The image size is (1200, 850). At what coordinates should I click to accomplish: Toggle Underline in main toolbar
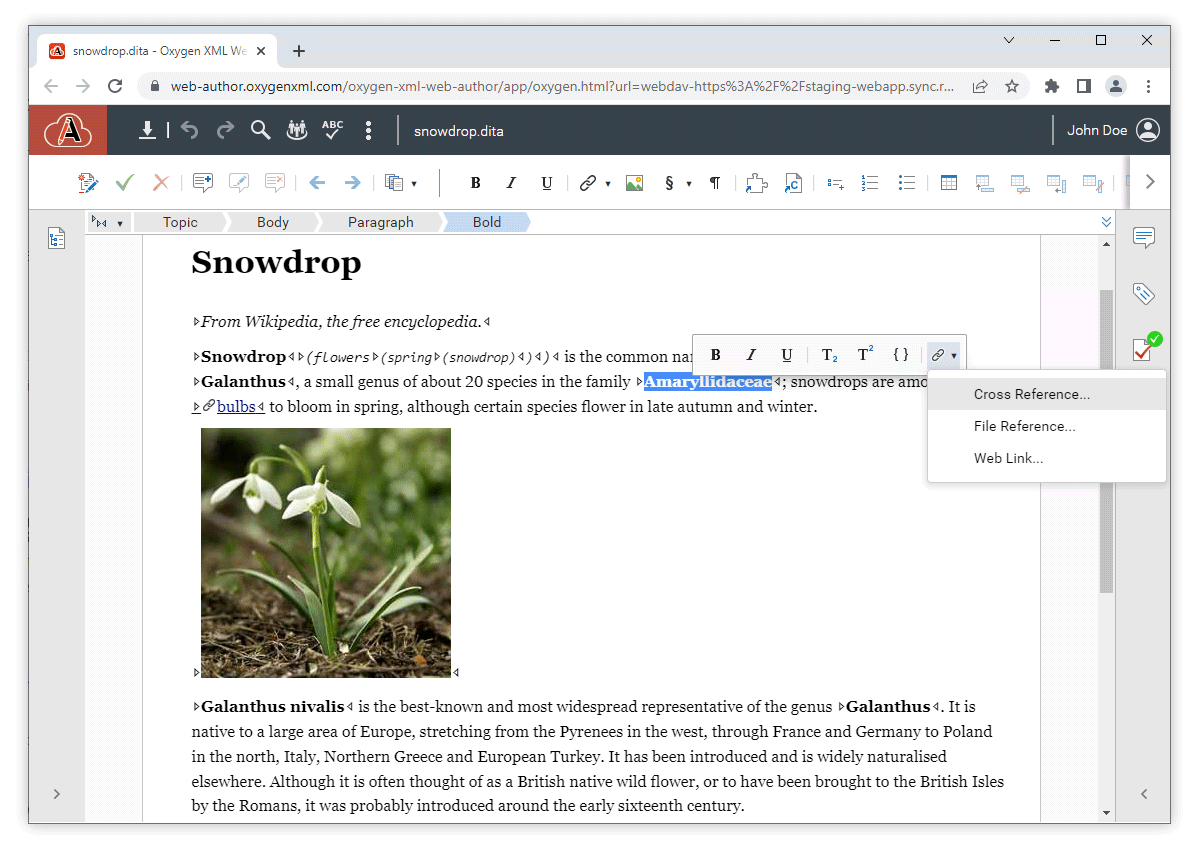tap(546, 183)
